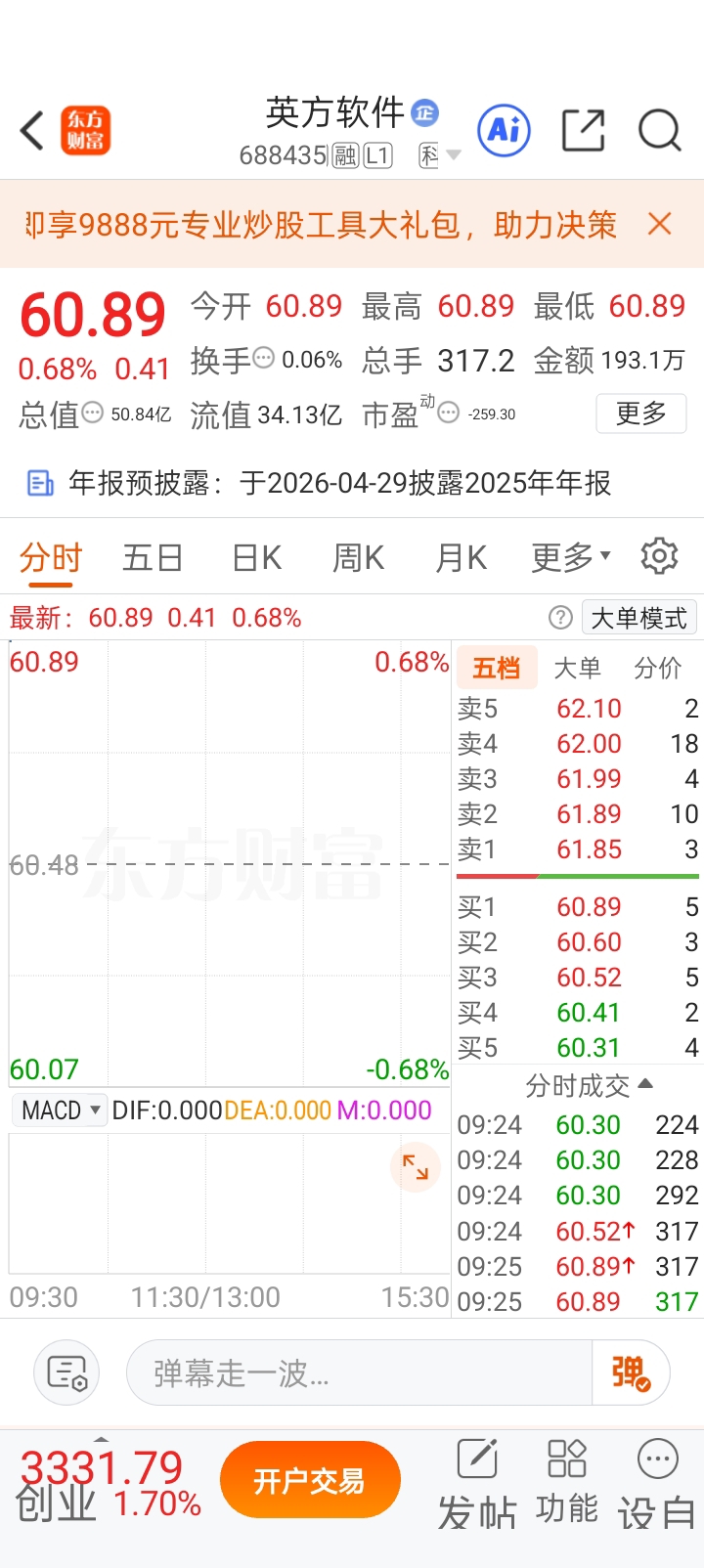Tap 买2 price 60.60
The height and width of the screenshot is (1568, 704).
coord(590,942)
